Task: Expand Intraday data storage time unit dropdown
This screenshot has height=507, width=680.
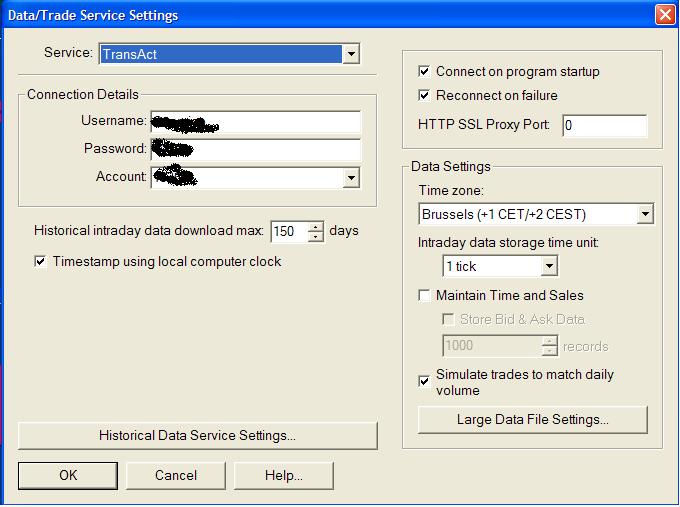Action: point(500,266)
